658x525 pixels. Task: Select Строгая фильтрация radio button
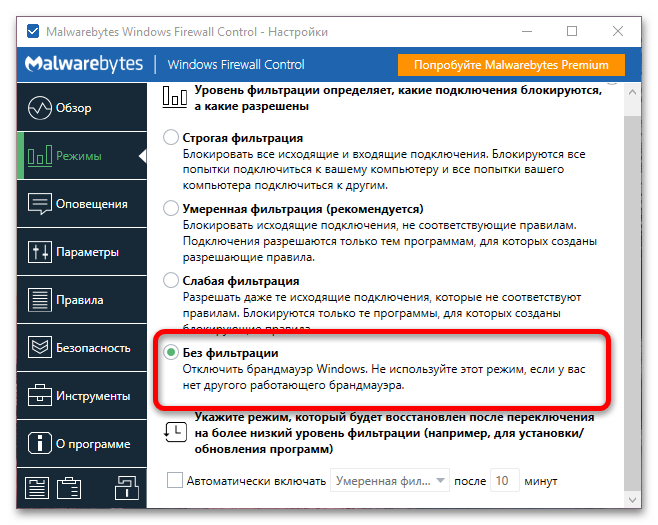pos(171,137)
